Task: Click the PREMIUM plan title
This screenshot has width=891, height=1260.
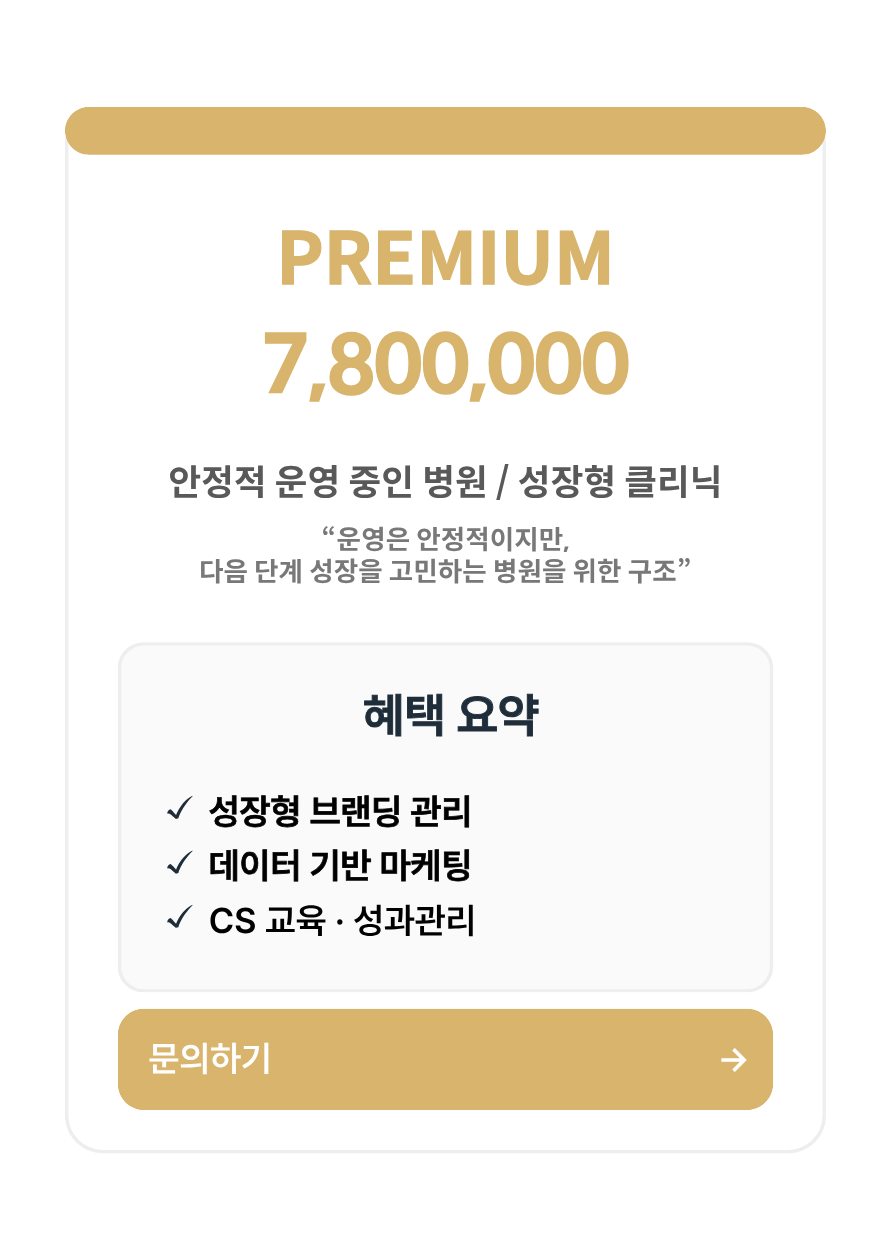Action: tap(445, 259)
